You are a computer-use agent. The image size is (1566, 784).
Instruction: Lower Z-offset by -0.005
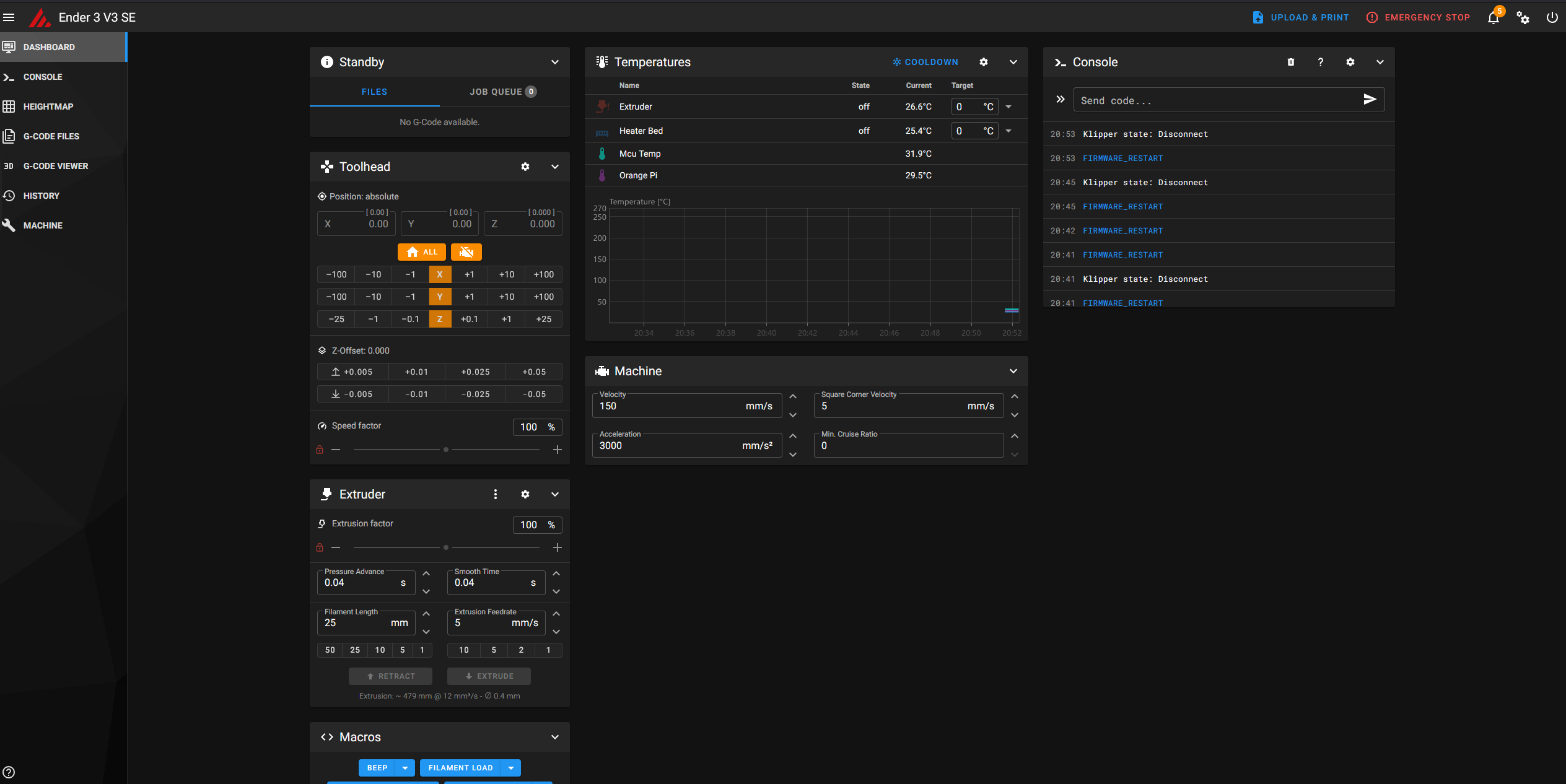click(353, 394)
